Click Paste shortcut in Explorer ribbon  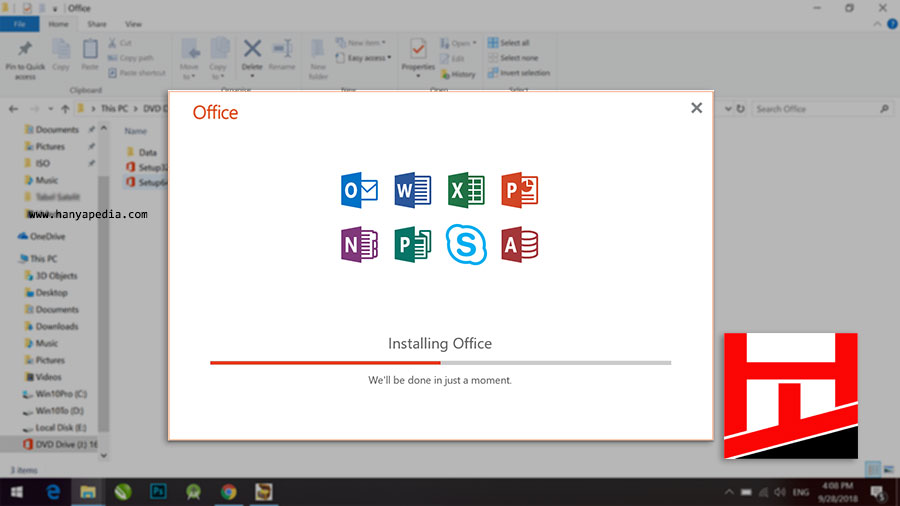[137, 73]
